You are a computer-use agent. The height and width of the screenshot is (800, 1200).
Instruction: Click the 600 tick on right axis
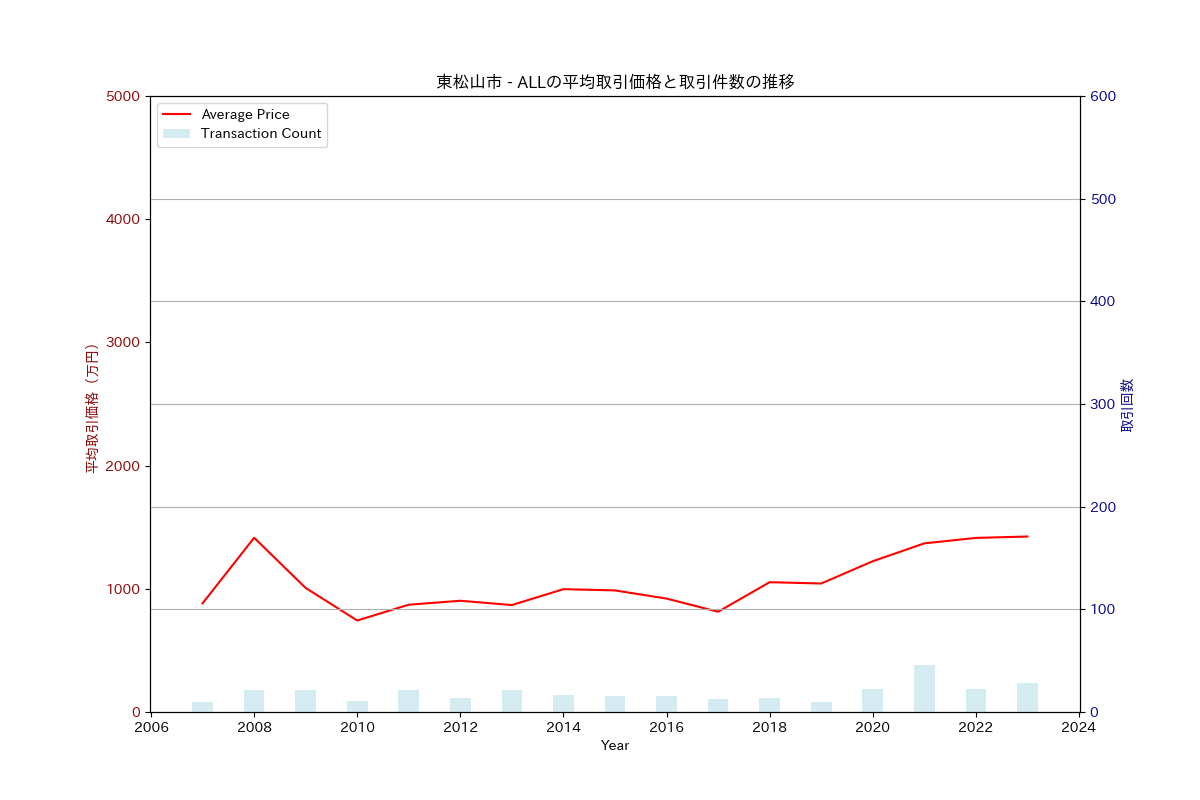pyautogui.click(x=1103, y=96)
